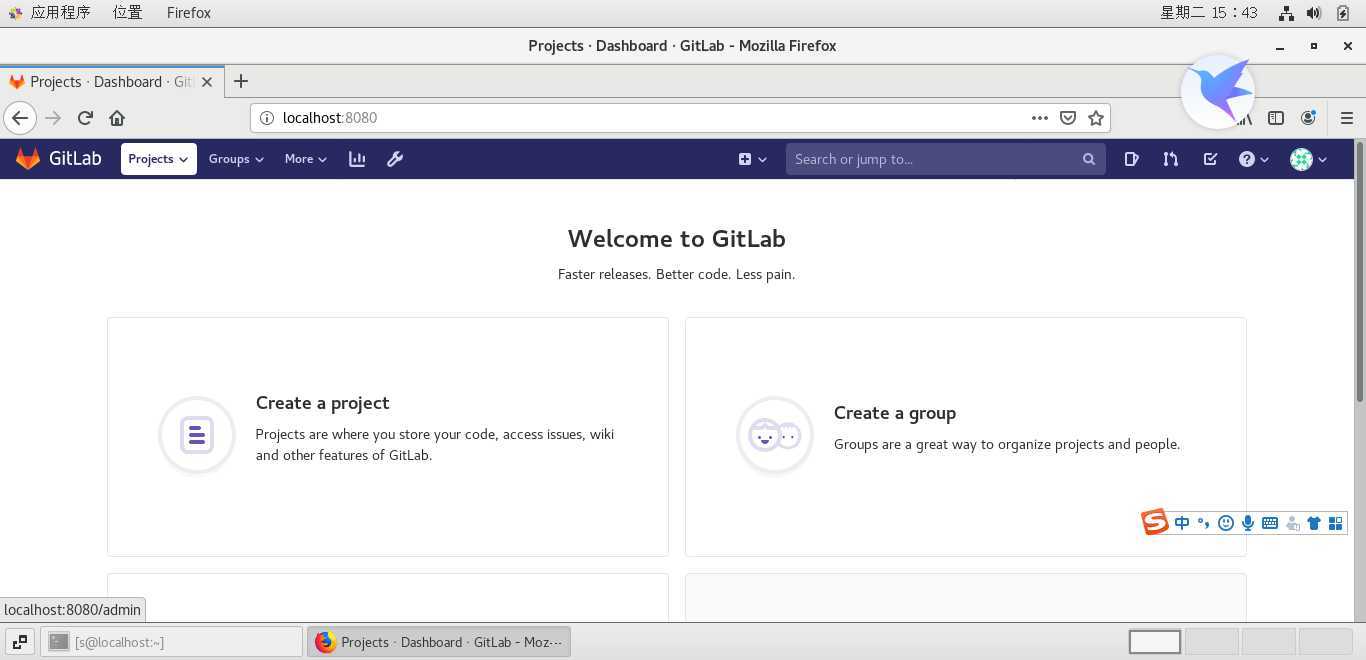
Task: Open the Merge requests icon in navbar
Action: click(1170, 159)
